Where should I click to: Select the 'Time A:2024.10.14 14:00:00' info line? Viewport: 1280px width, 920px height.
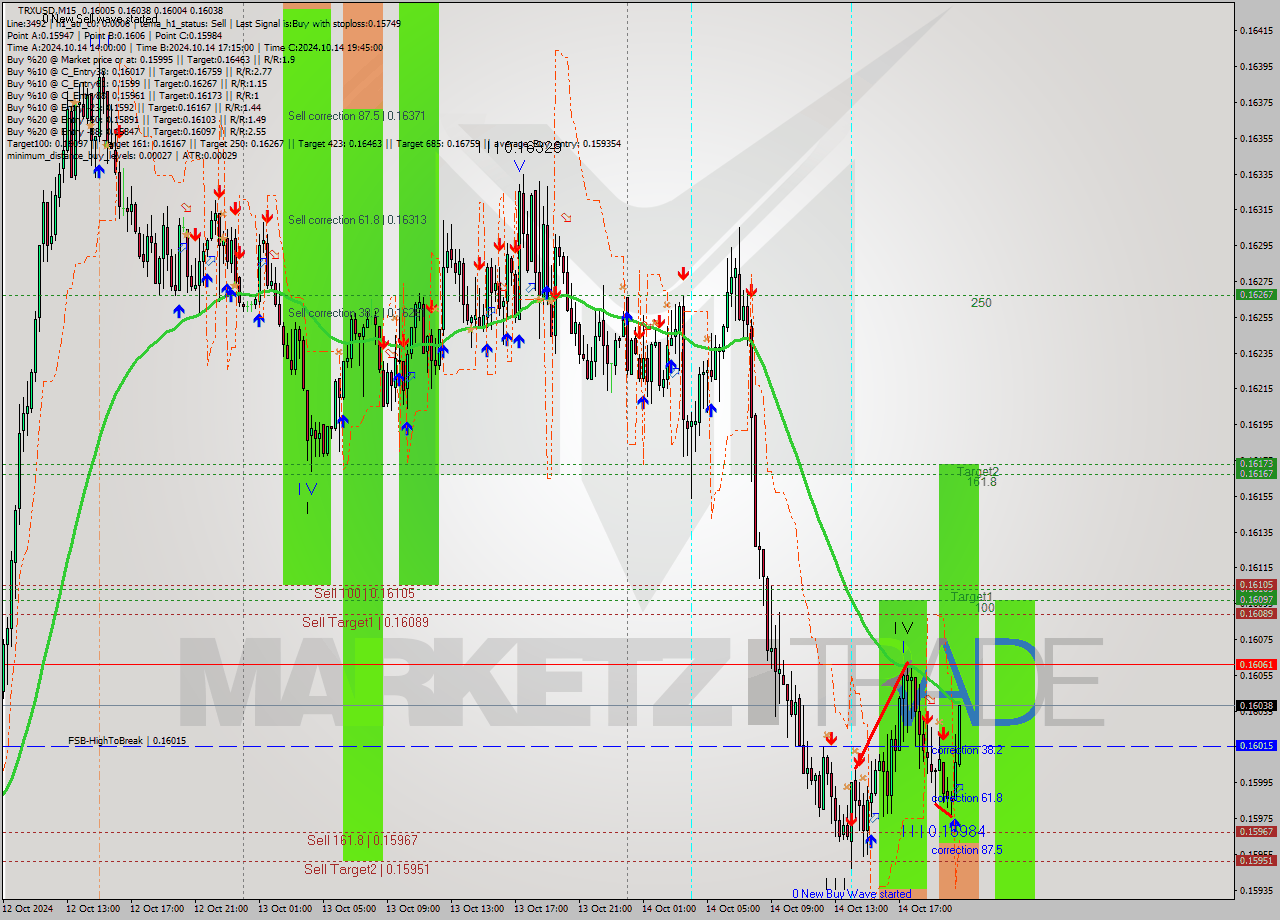(x=194, y=47)
